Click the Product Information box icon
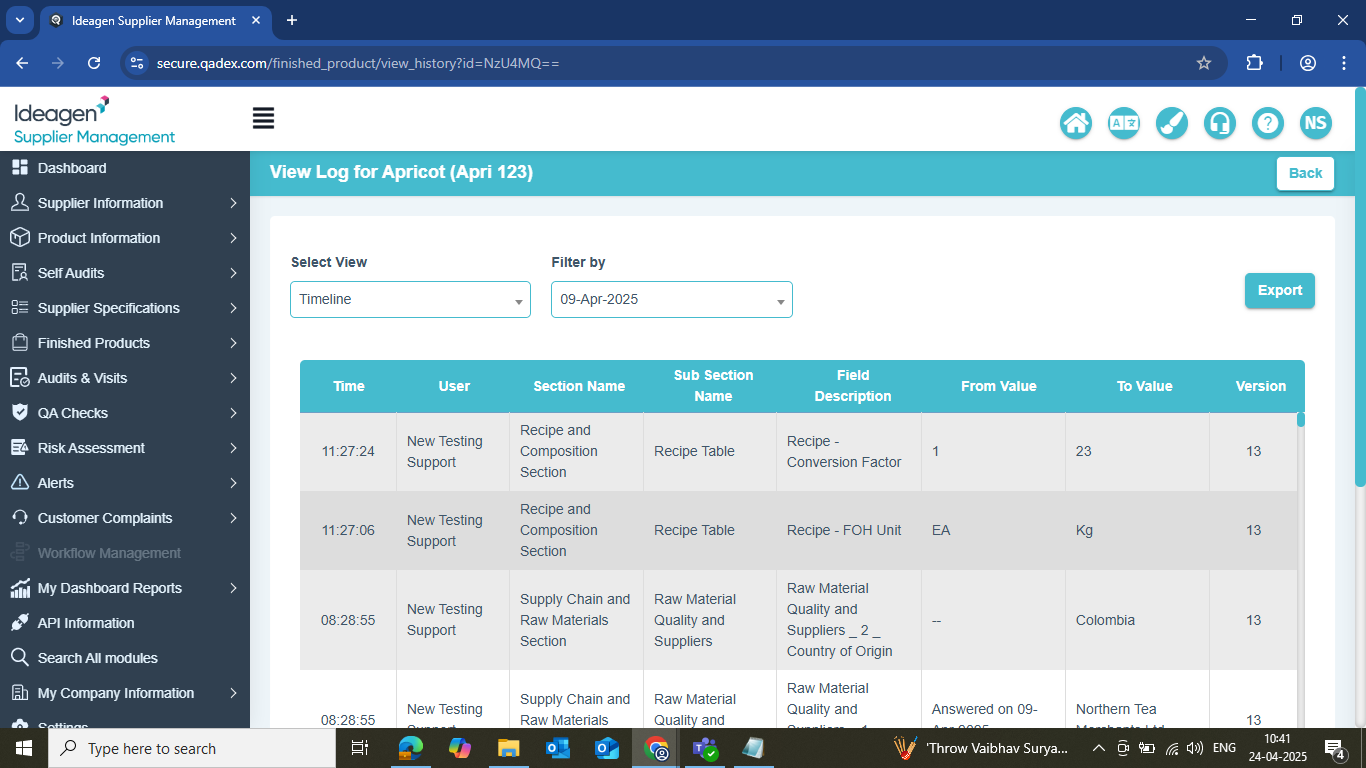1366x768 pixels. pos(19,238)
